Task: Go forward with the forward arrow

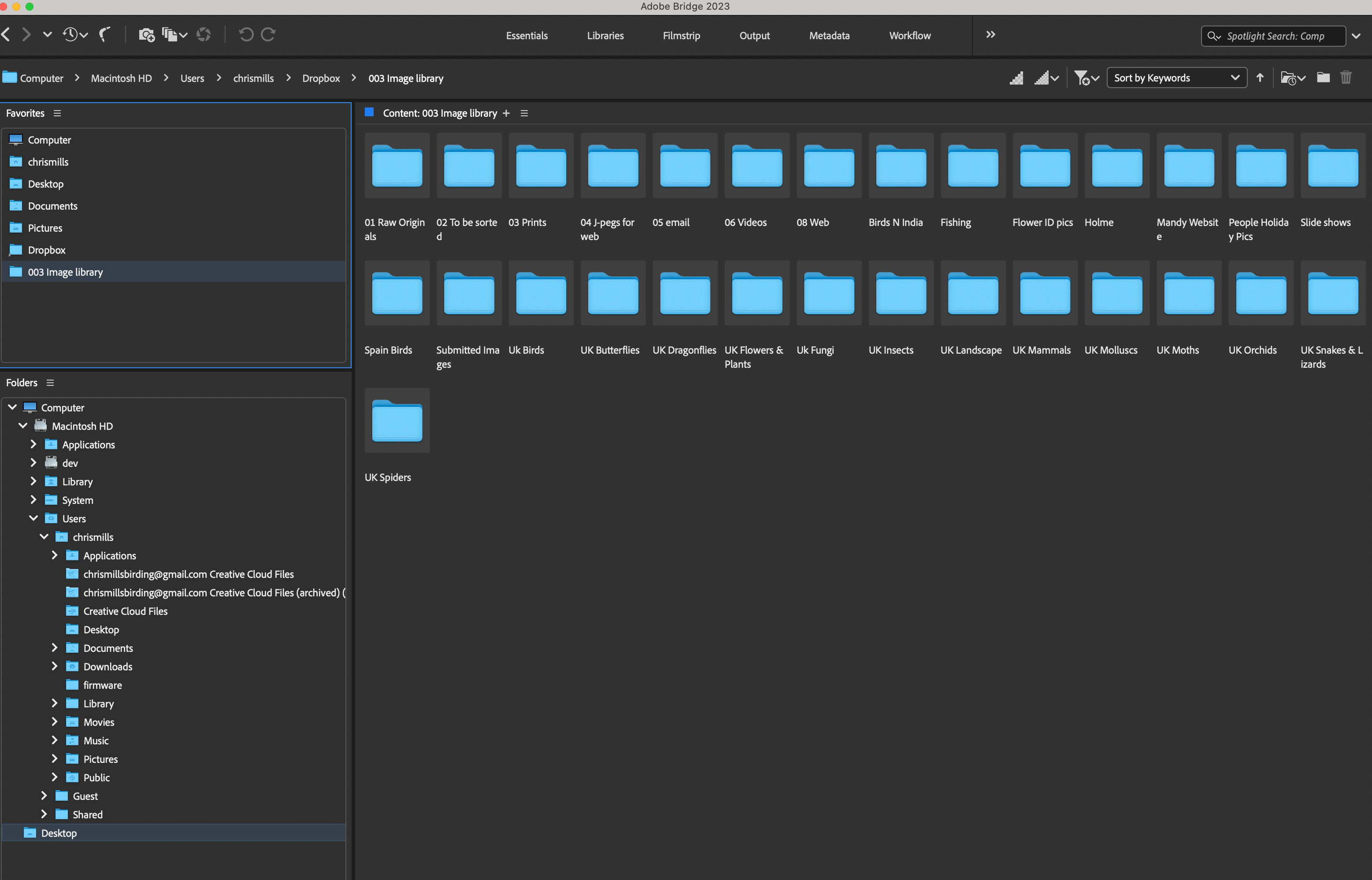Action: pyautogui.click(x=26, y=34)
